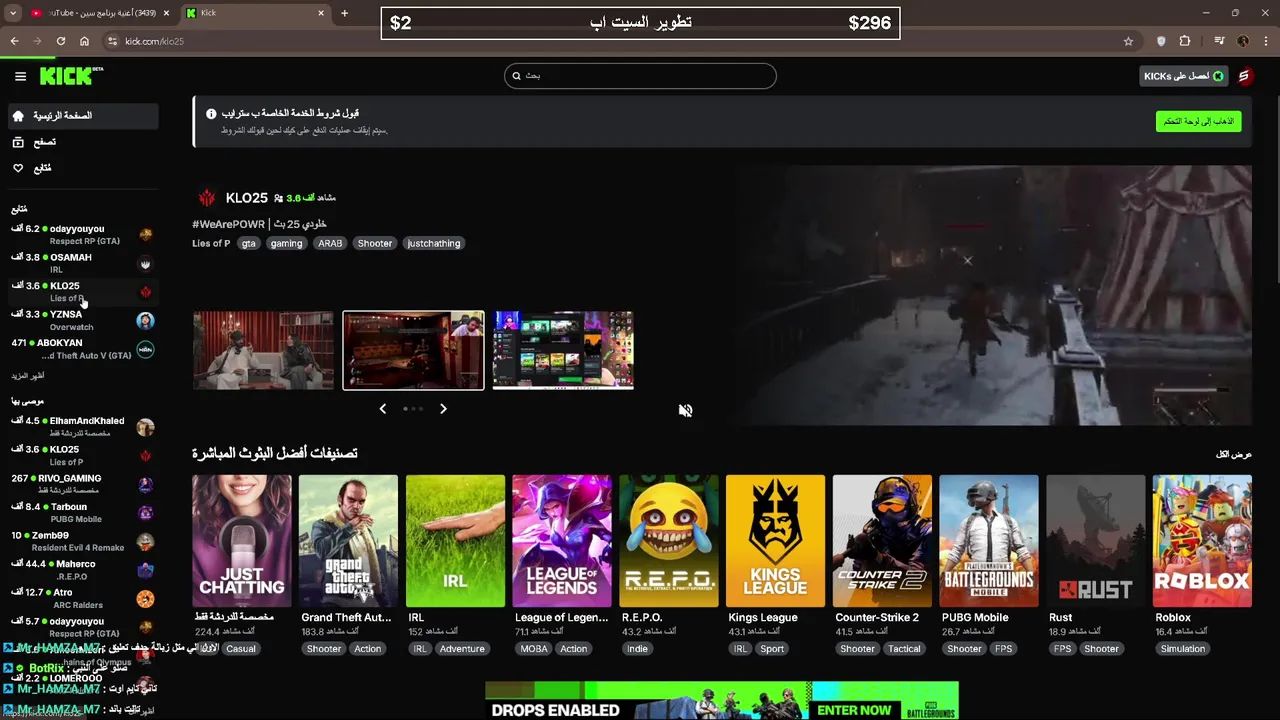Click the Get KICKs button
The width and height of the screenshot is (1280, 720).
click(x=1184, y=76)
